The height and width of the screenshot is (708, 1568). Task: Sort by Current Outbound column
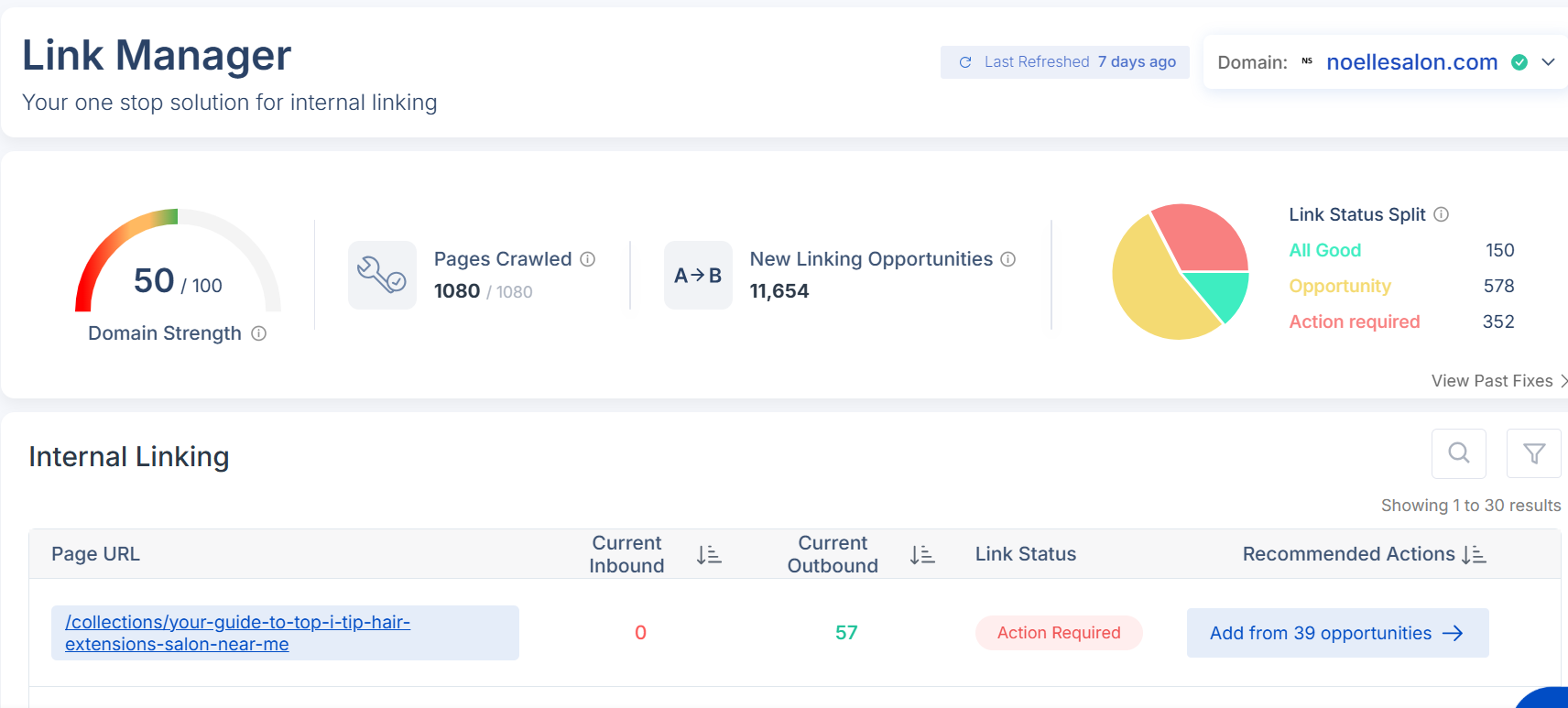(922, 554)
